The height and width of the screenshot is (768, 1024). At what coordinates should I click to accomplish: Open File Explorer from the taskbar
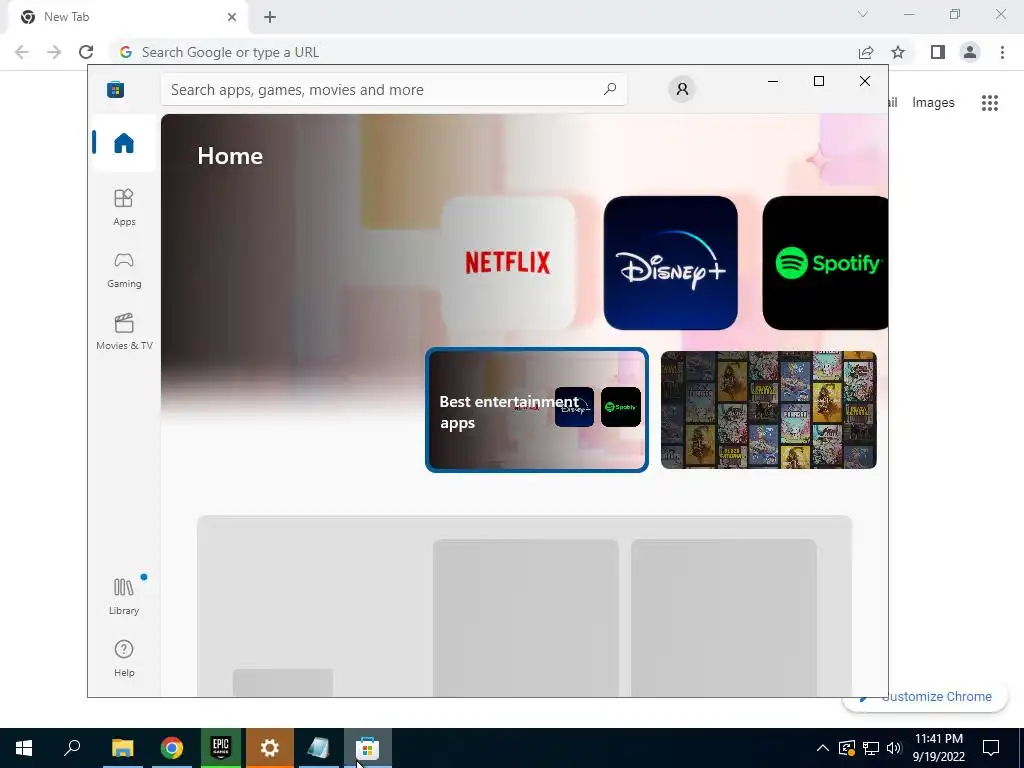[x=122, y=748]
